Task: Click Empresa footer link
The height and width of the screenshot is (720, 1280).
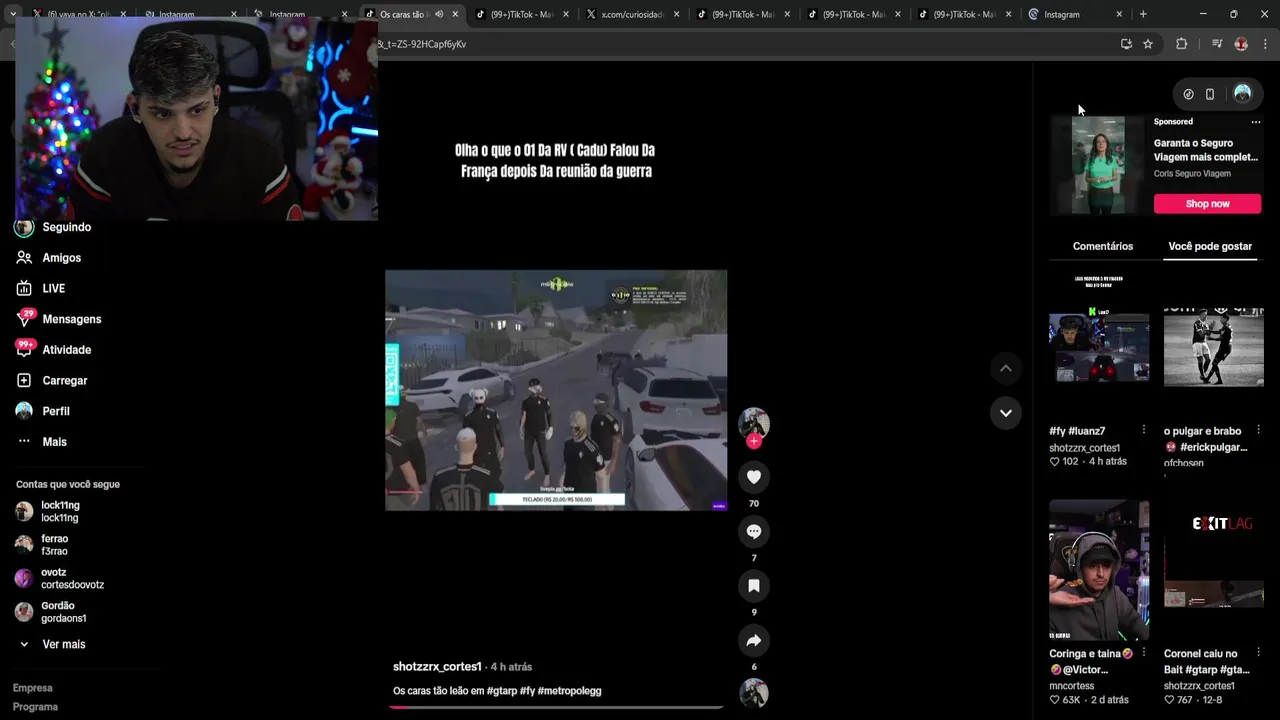Action: coord(33,688)
